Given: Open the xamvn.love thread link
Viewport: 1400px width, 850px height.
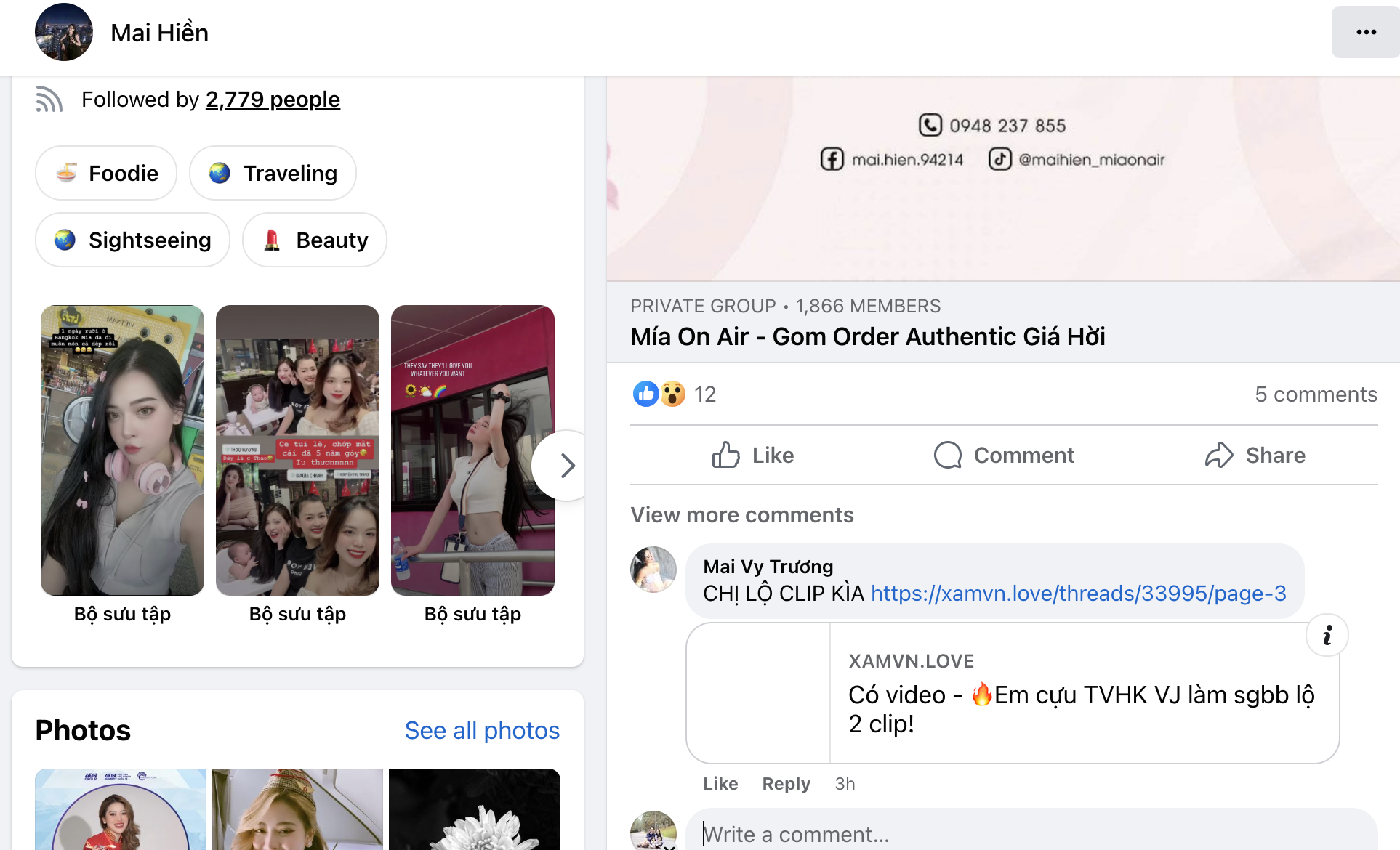Looking at the screenshot, I should (x=1078, y=594).
